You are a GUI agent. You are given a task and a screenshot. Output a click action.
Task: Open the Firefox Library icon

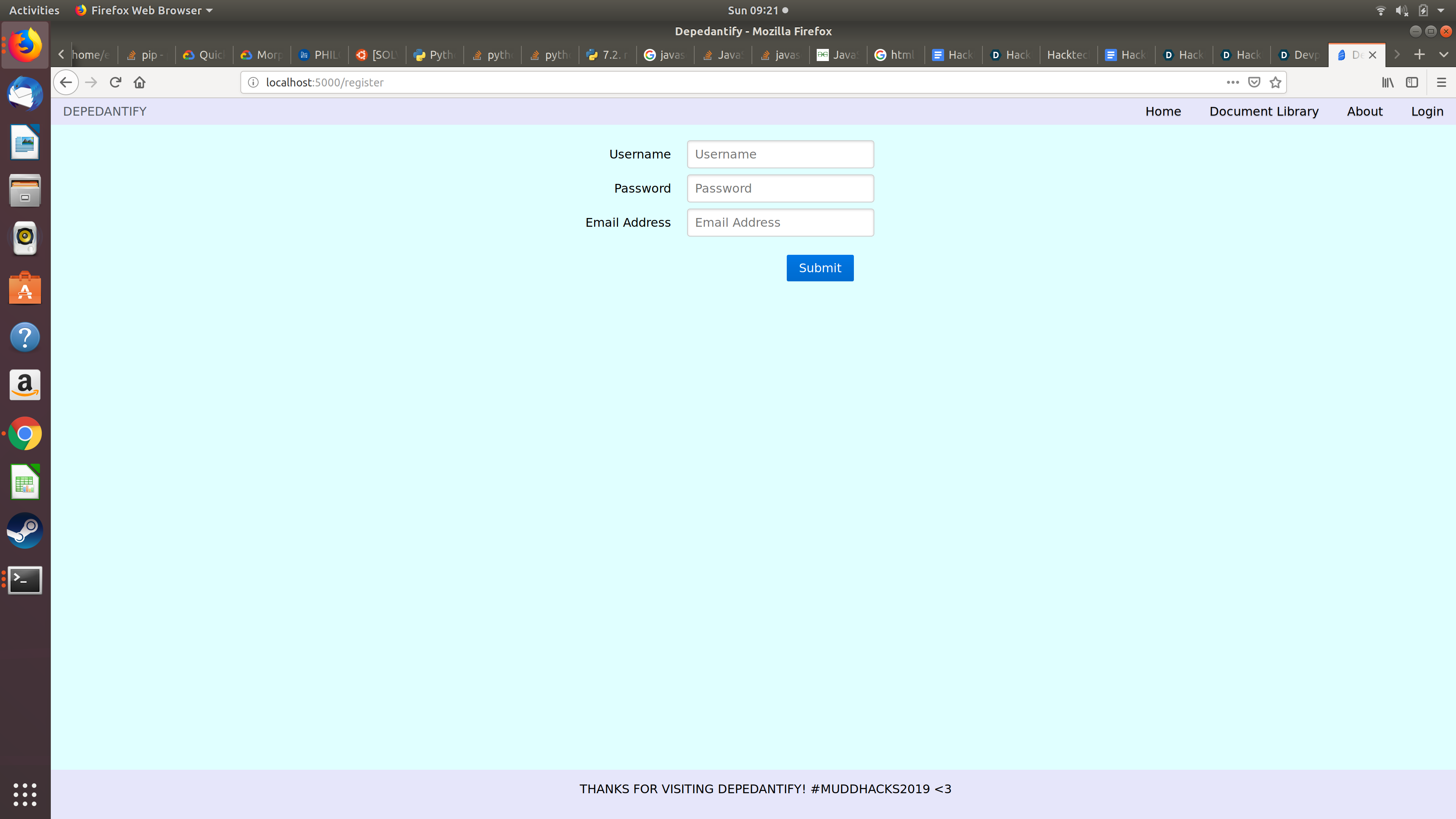click(1388, 83)
